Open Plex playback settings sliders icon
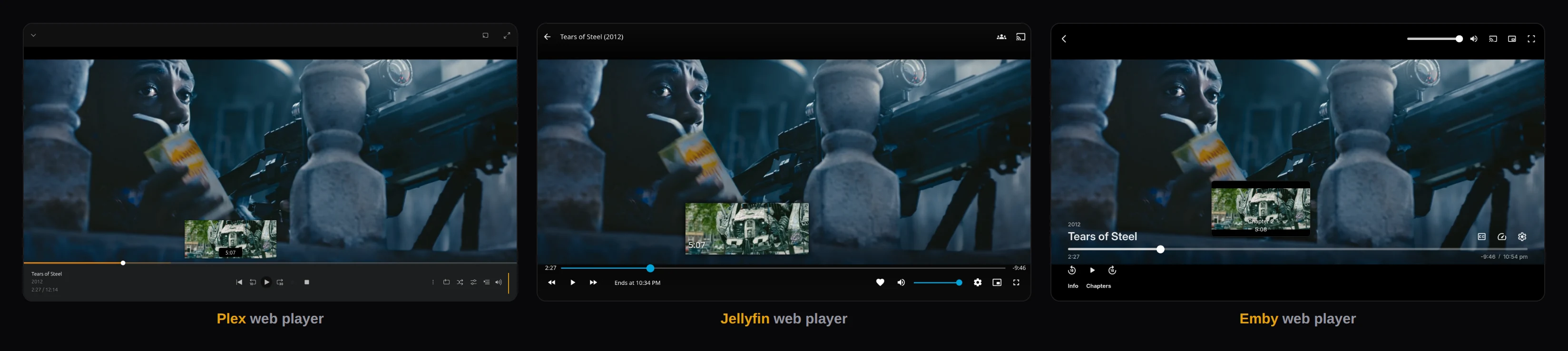Screen dimensions: 1568x351 point(473,282)
